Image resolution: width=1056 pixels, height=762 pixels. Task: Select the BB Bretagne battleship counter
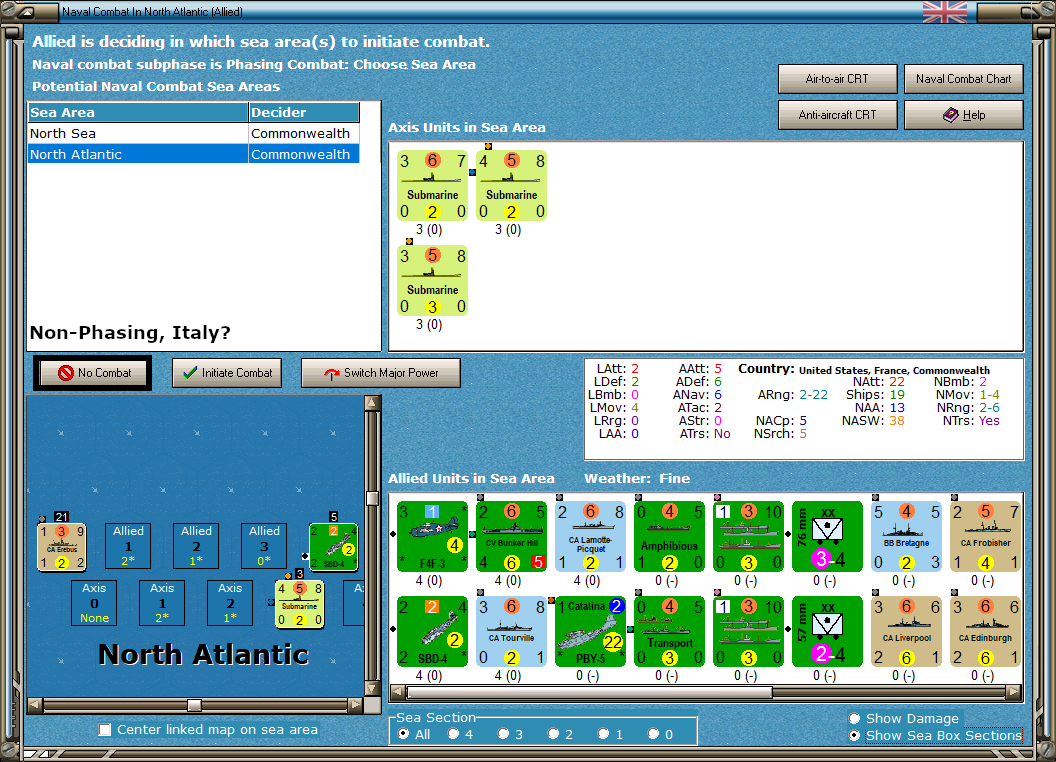pos(906,536)
